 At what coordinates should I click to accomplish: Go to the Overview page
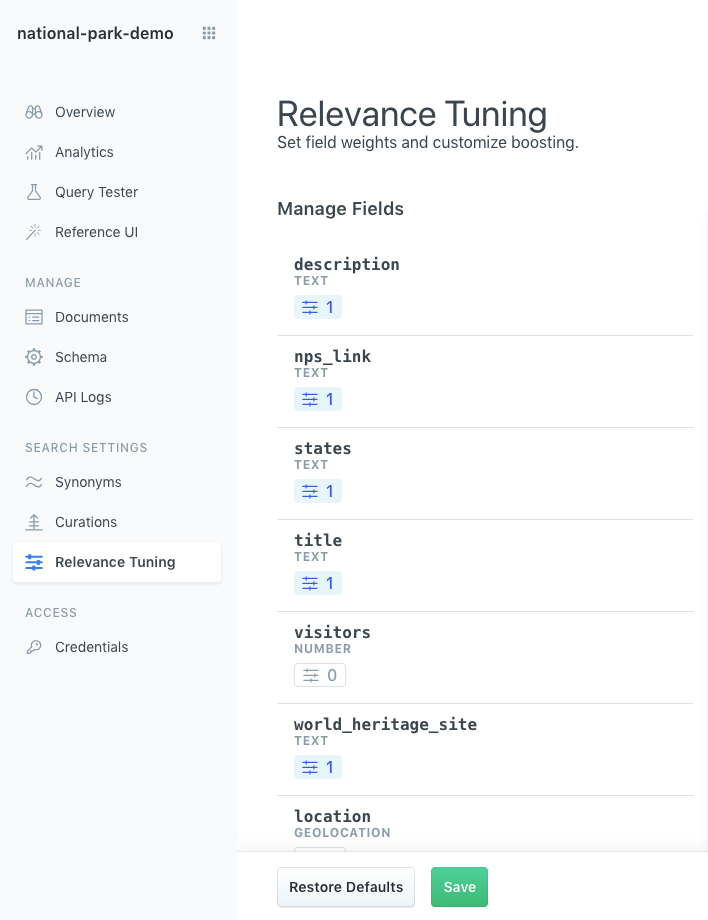pos(85,112)
